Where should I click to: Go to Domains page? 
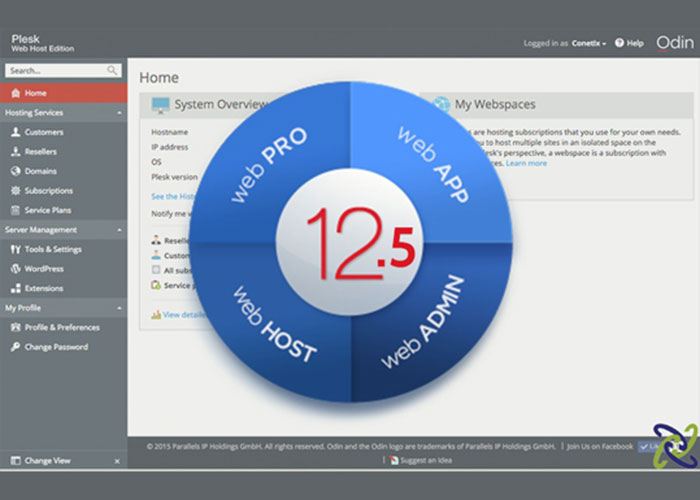(40, 171)
